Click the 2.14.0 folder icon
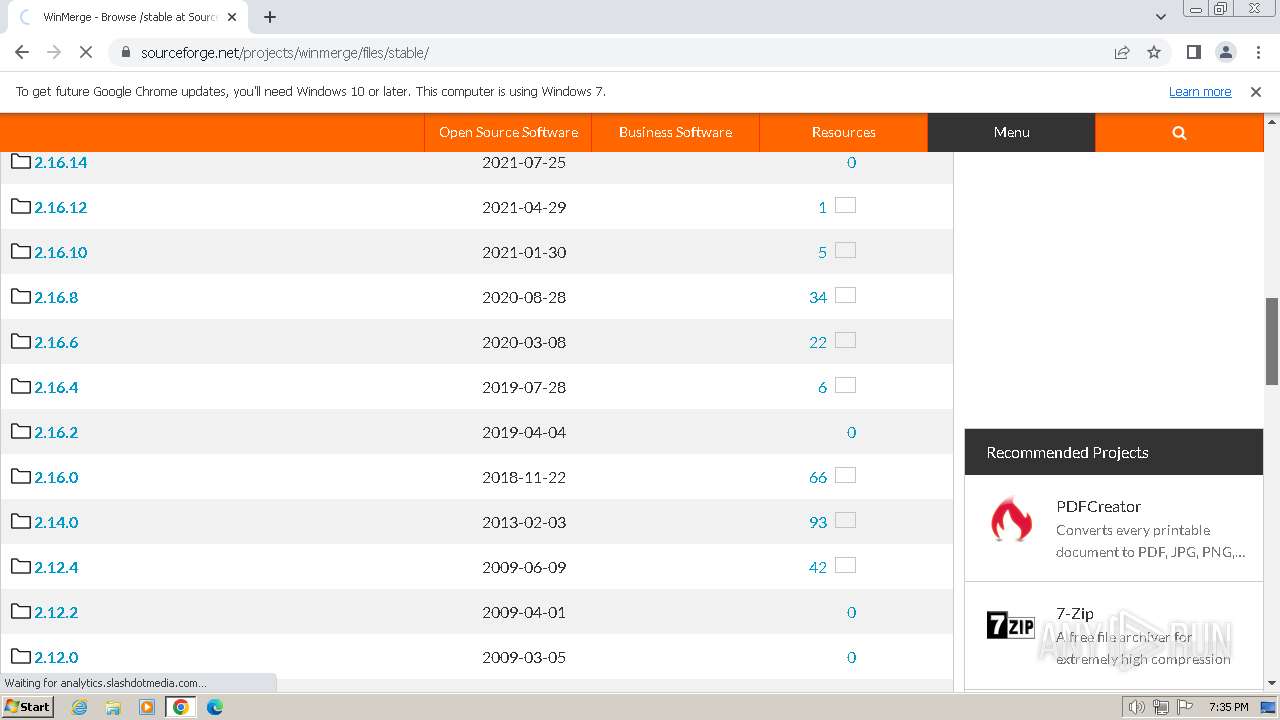This screenshot has width=1280, height=720. pos(21,521)
